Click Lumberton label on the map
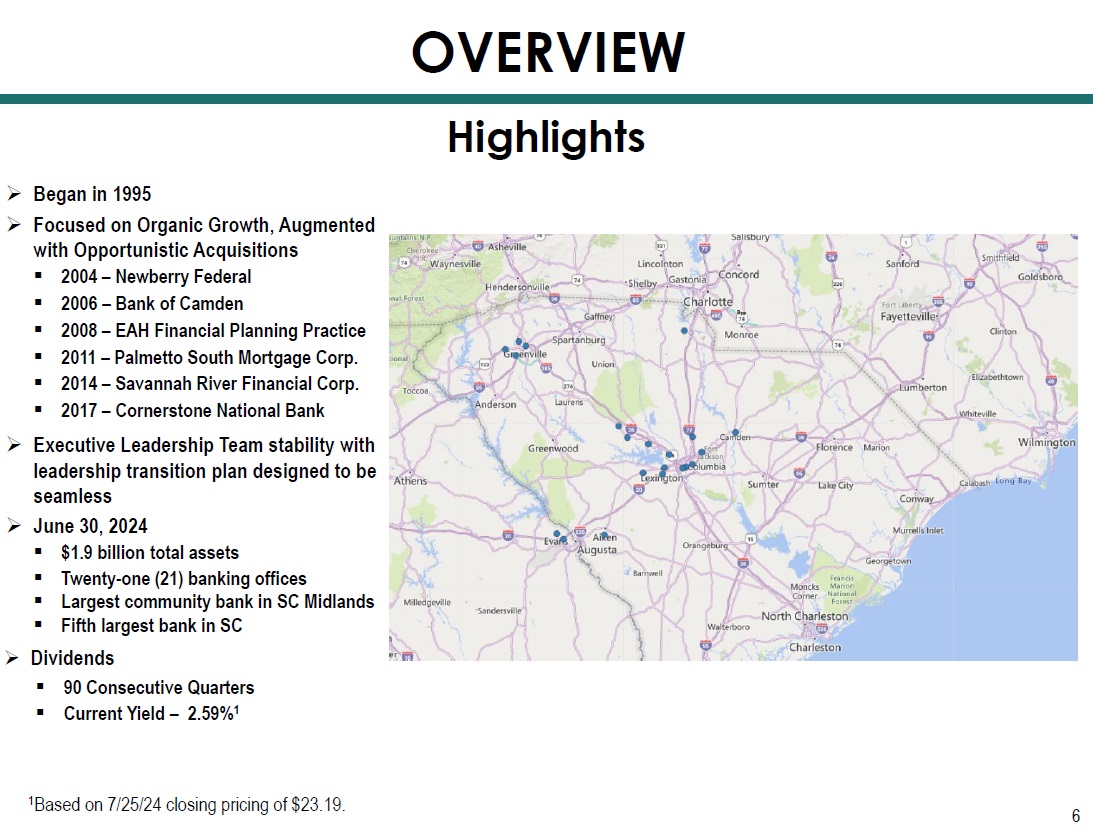The height and width of the screenshot is (839, 1093). pos(923,387)
